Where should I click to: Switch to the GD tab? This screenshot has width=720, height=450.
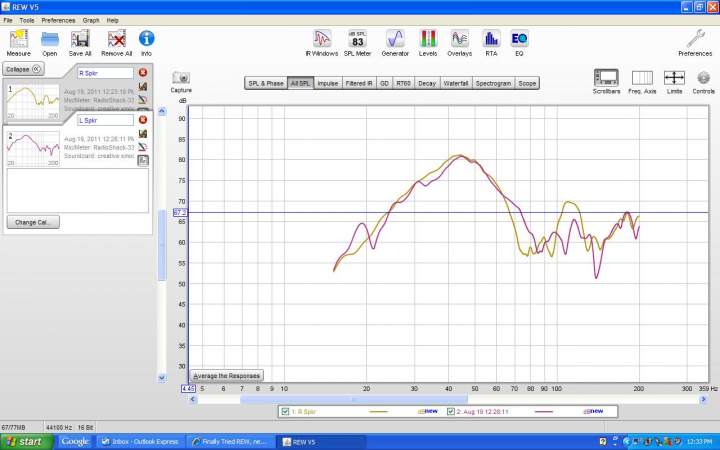(384, 84)
